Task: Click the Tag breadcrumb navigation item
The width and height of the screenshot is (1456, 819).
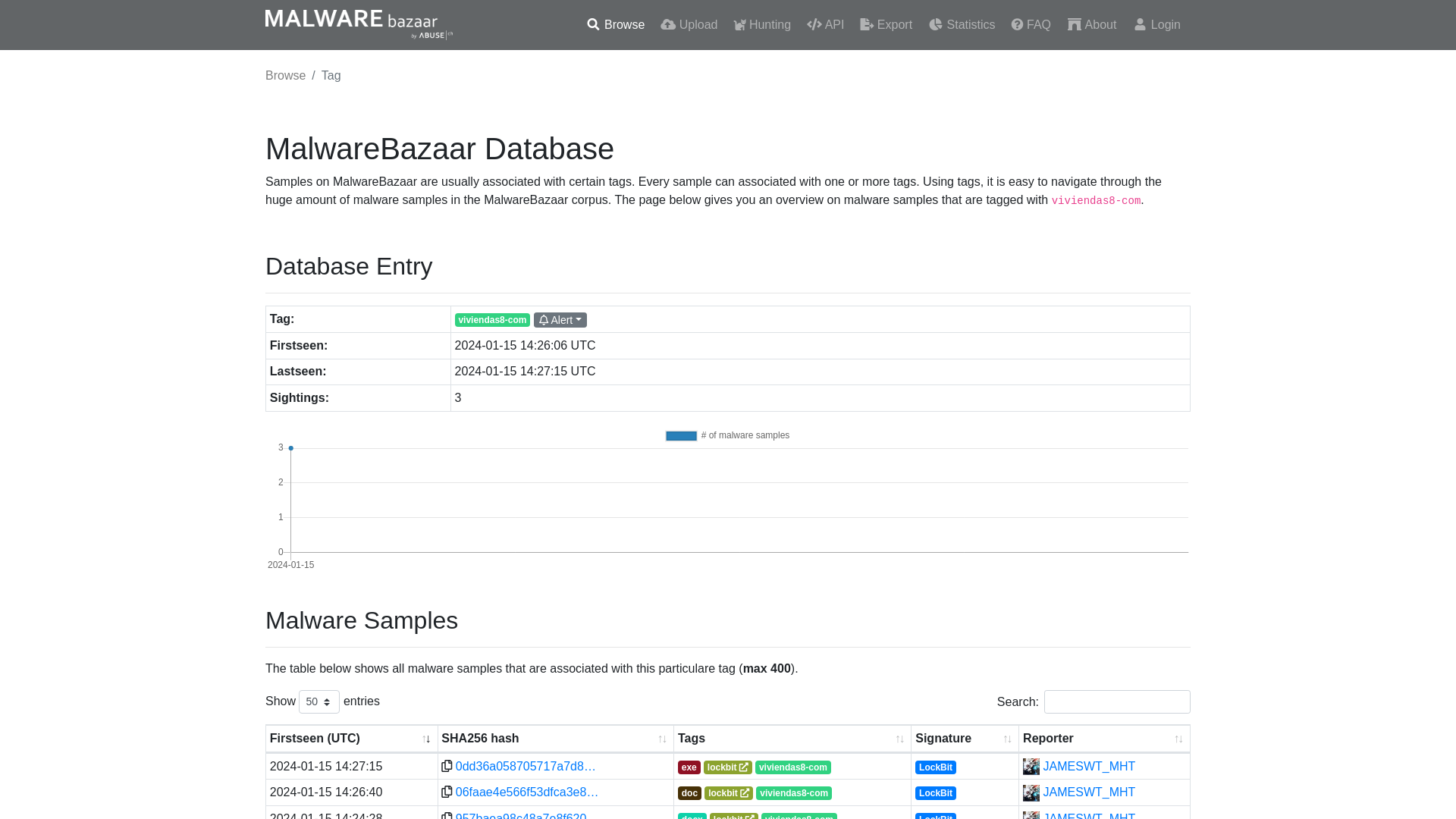Action: (x=331, y=75)
